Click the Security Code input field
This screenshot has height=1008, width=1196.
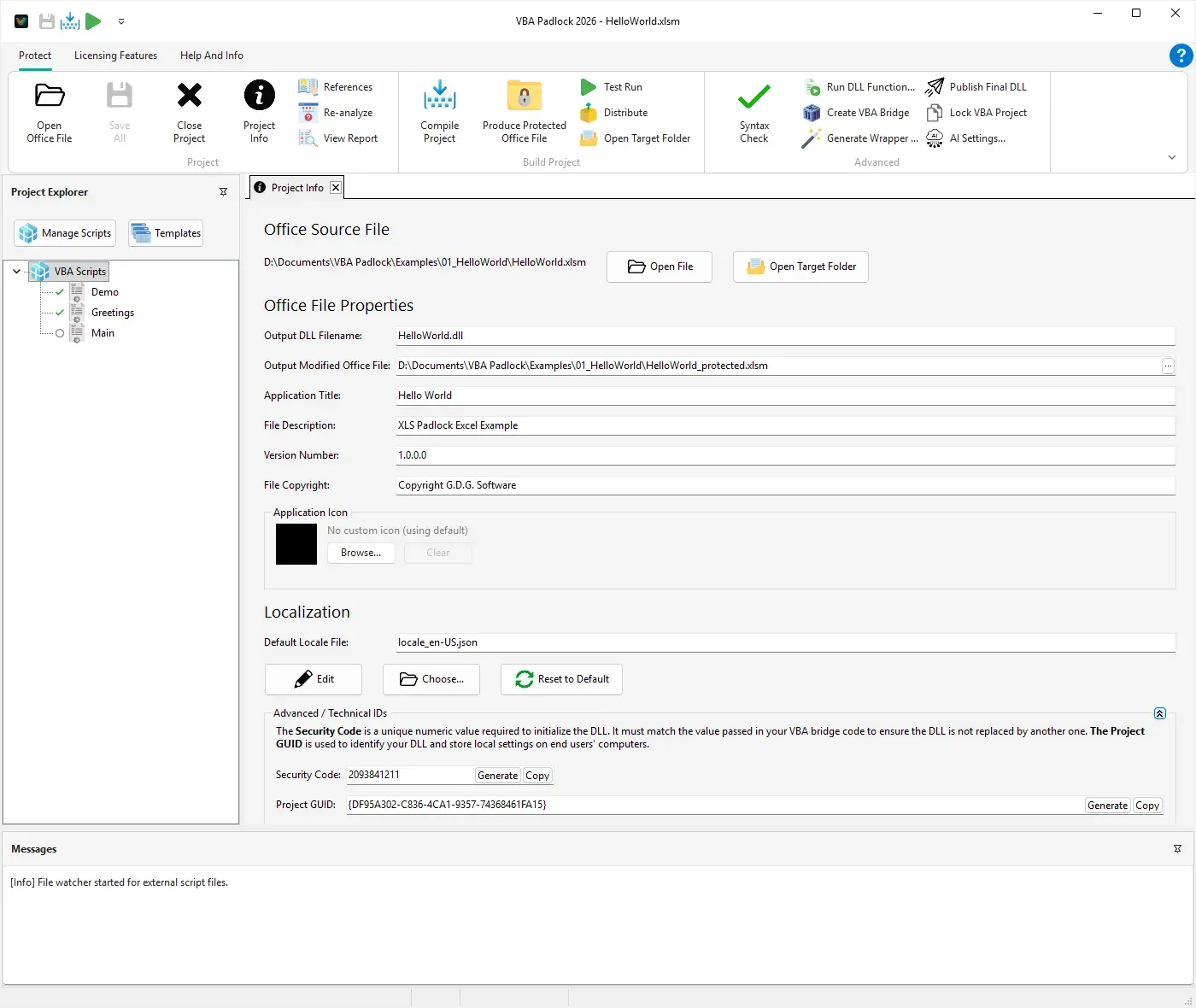[x=410, y=775]
